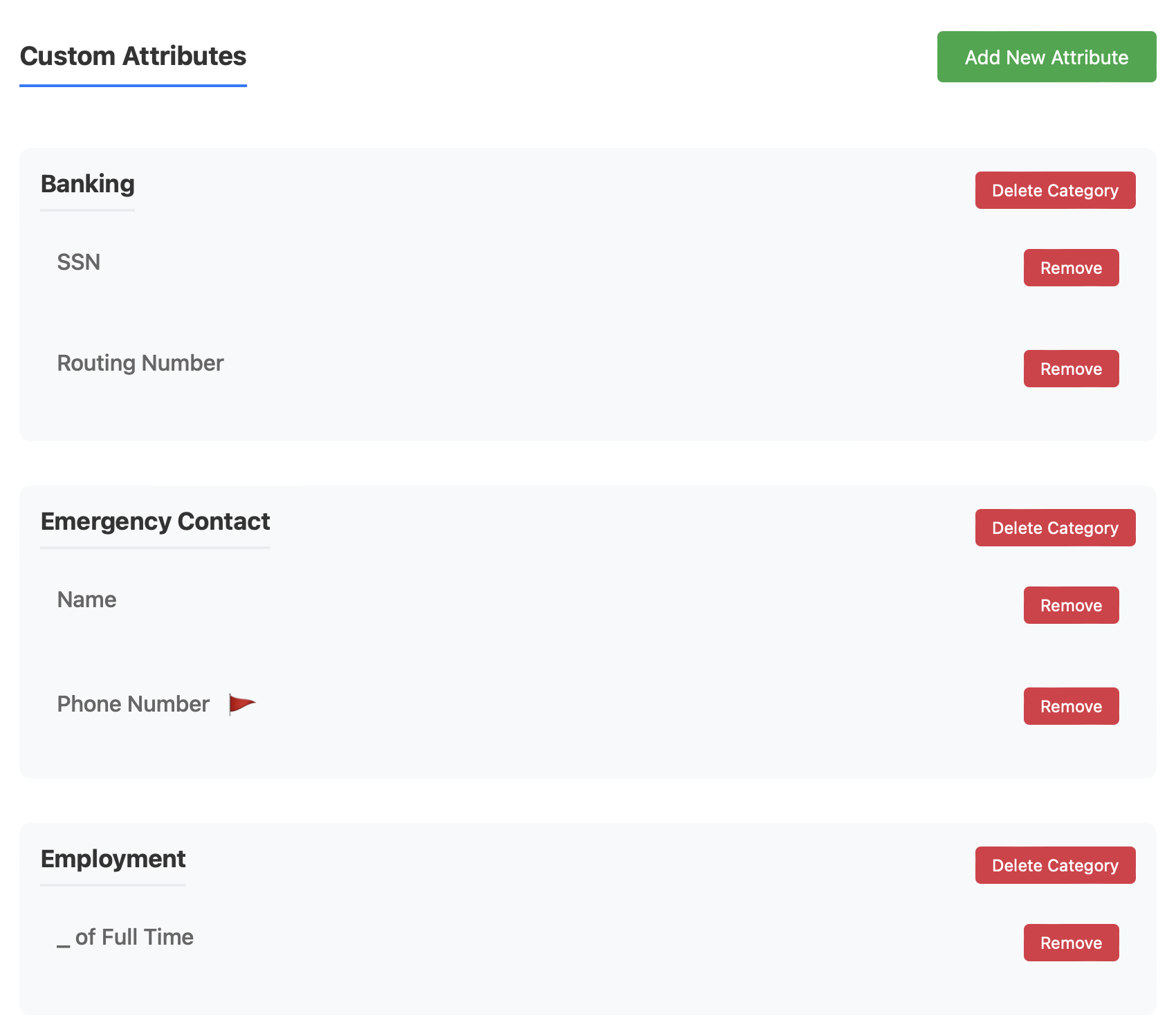Click the Employment category title
The height and width of the screenshot is (1036, 1176).
point(113,859)
